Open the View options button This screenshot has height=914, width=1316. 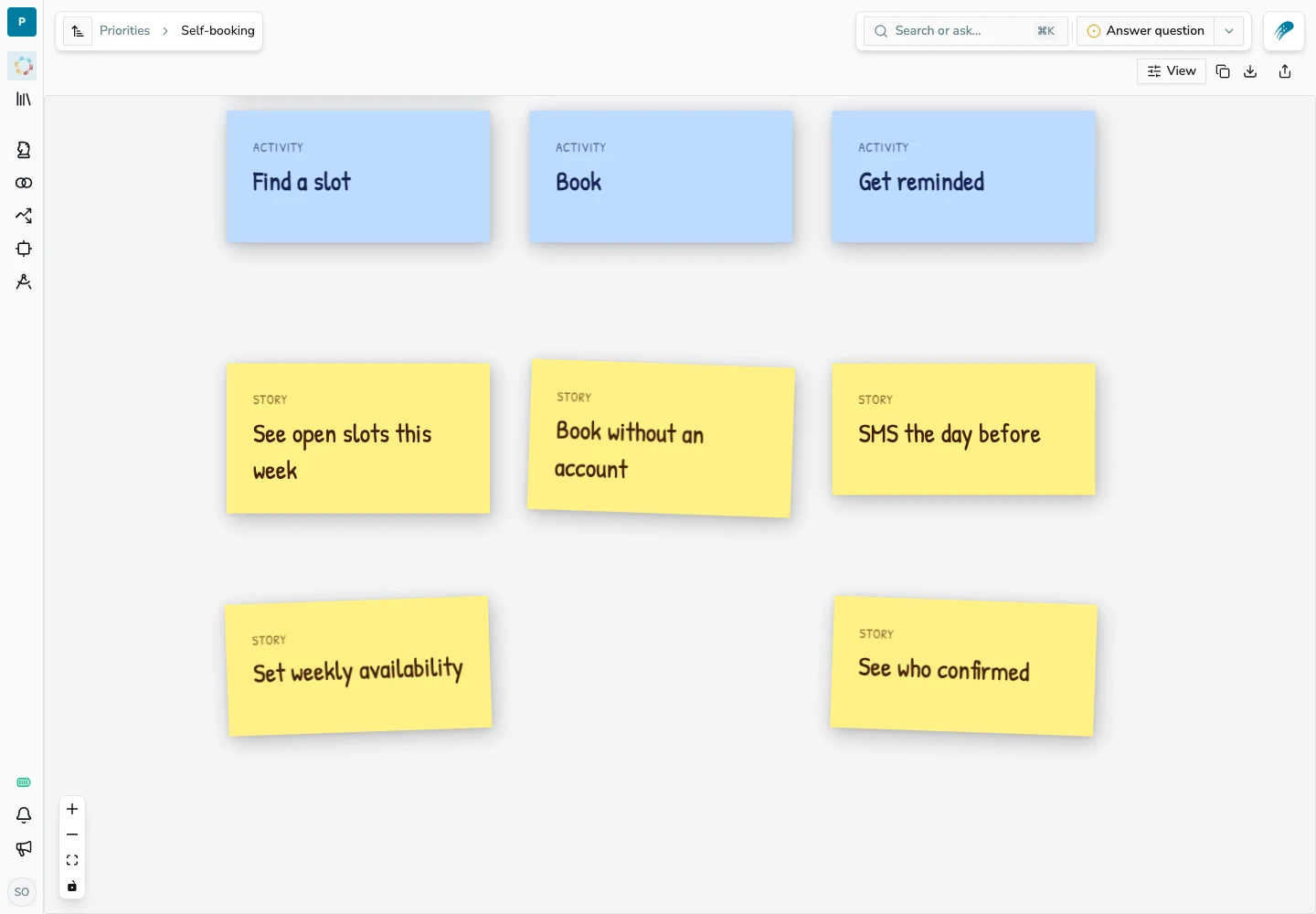[1172, 71]
